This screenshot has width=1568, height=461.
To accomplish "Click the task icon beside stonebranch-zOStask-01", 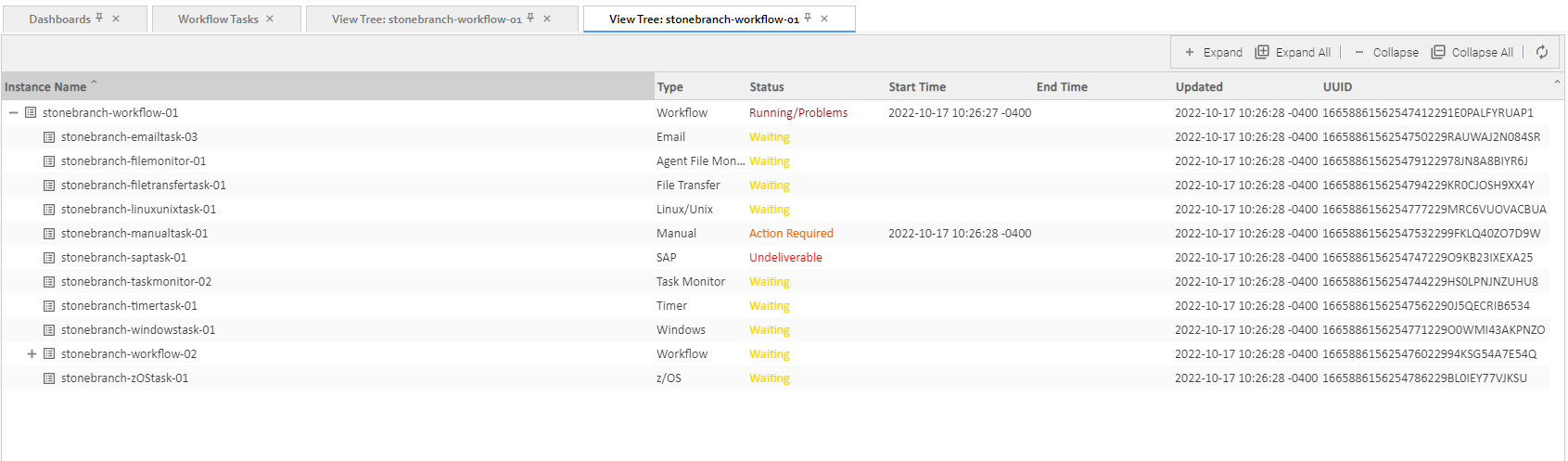I will click(49, 378).
